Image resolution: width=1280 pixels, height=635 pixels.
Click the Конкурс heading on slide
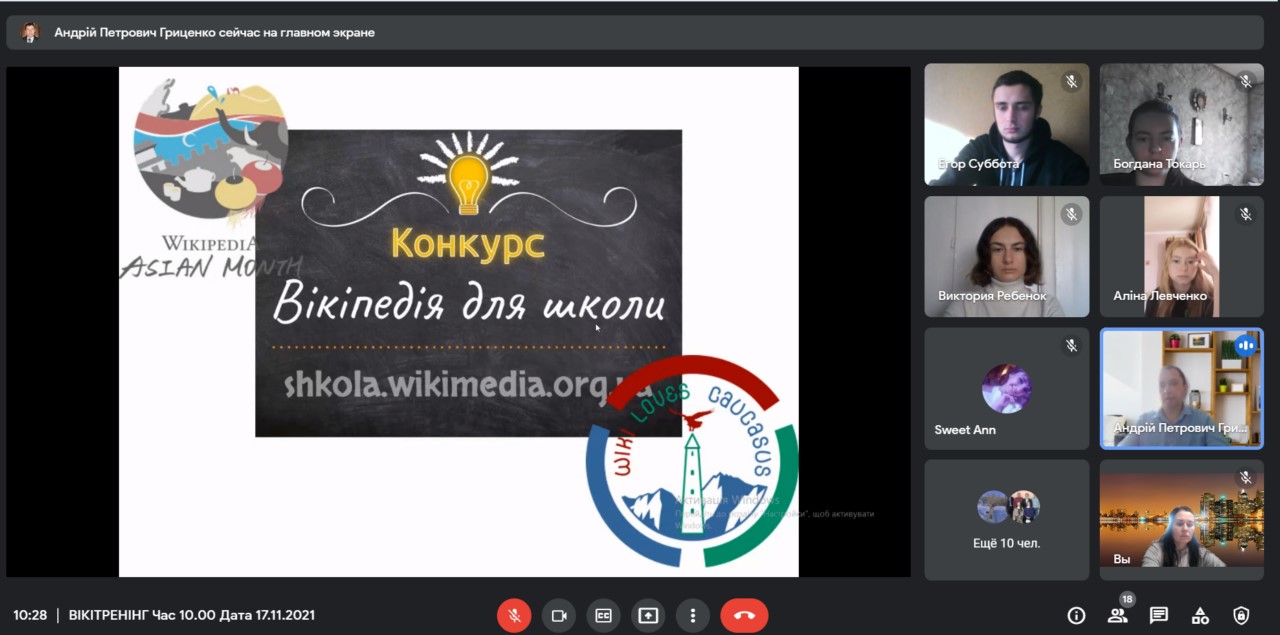point(468,243)
